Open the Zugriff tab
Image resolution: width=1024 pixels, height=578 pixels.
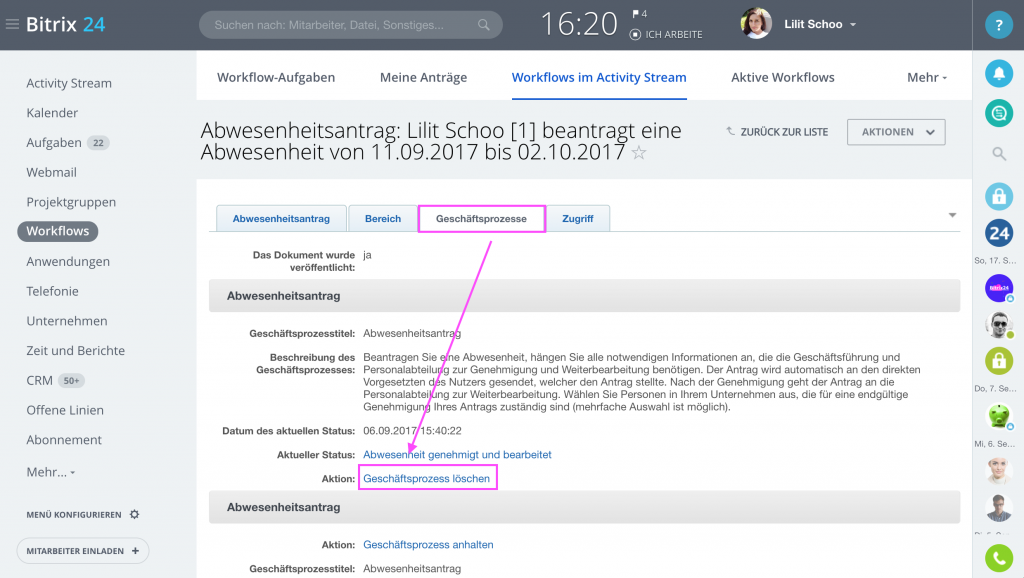coord(578,219)
